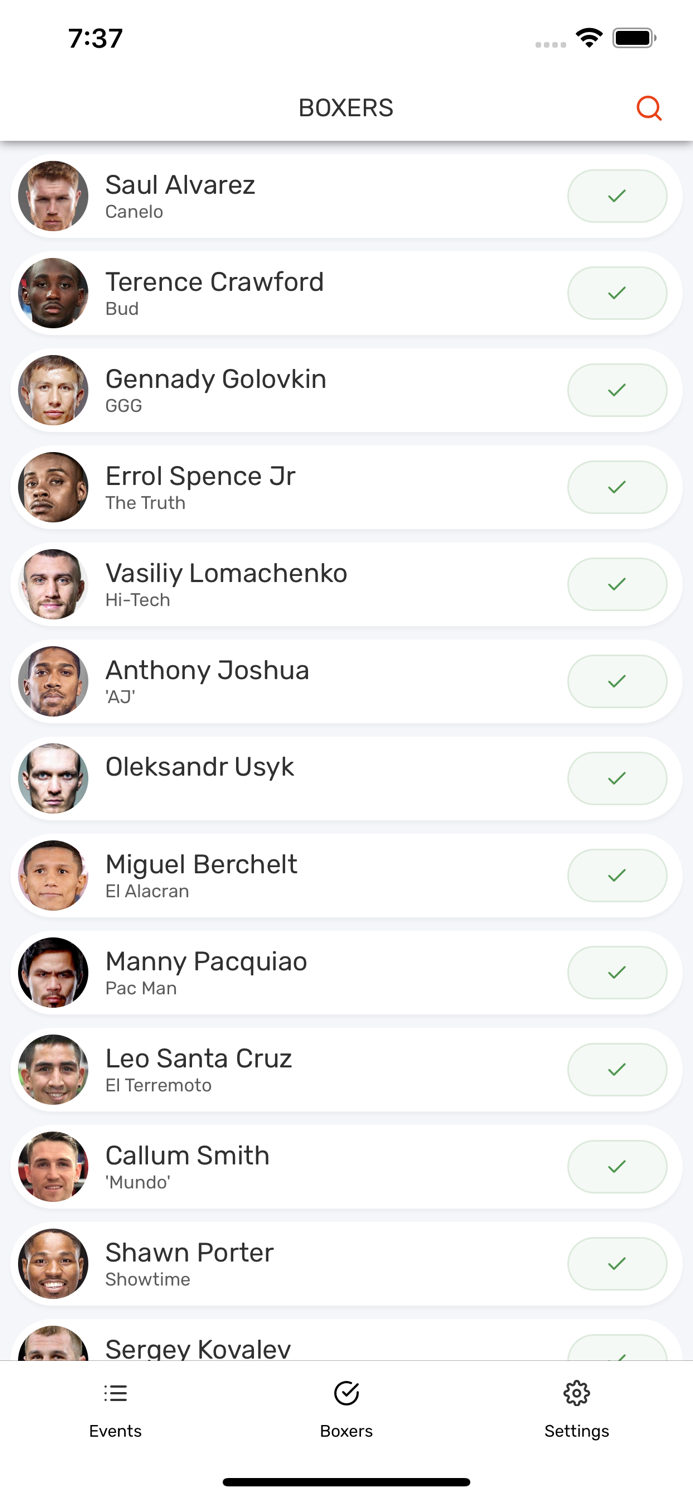Select the Boxers tab
693x1500 pixels.
point(346,1408)
